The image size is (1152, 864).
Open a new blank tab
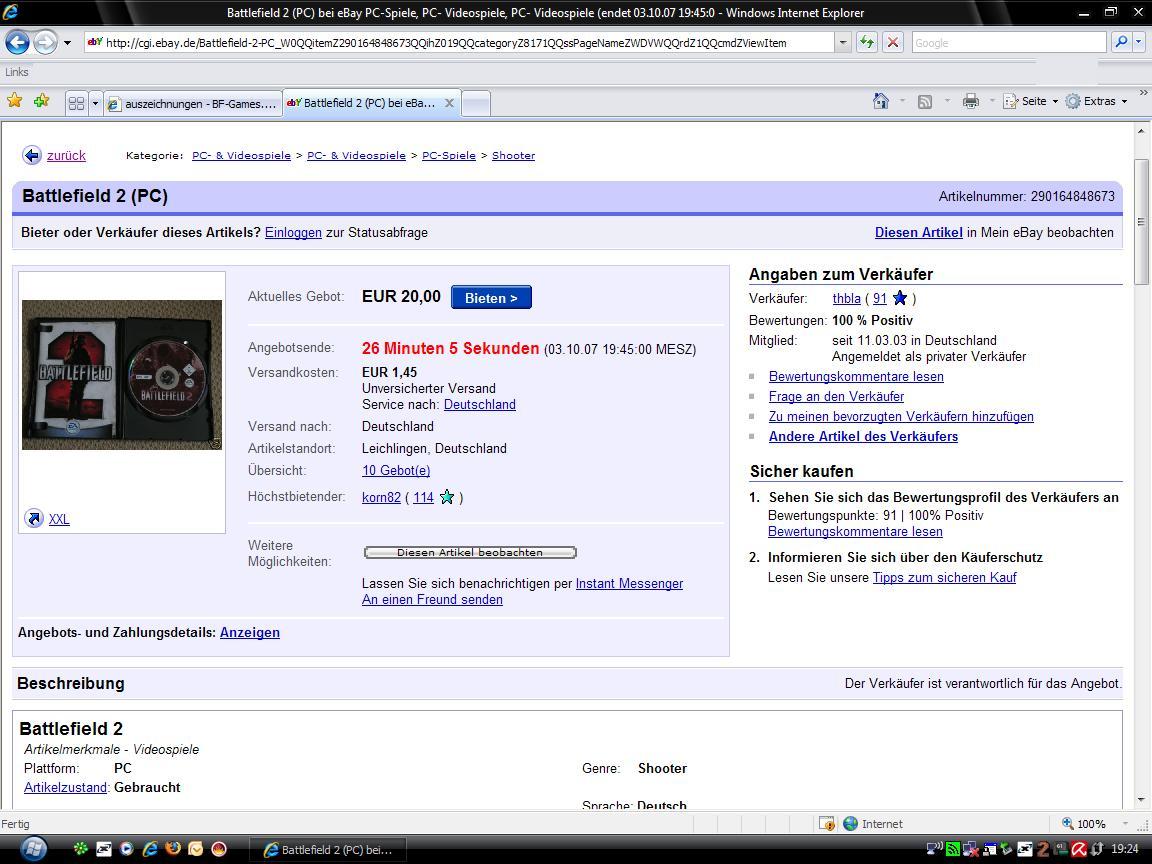pyautogui.click(x=476, y=104)
